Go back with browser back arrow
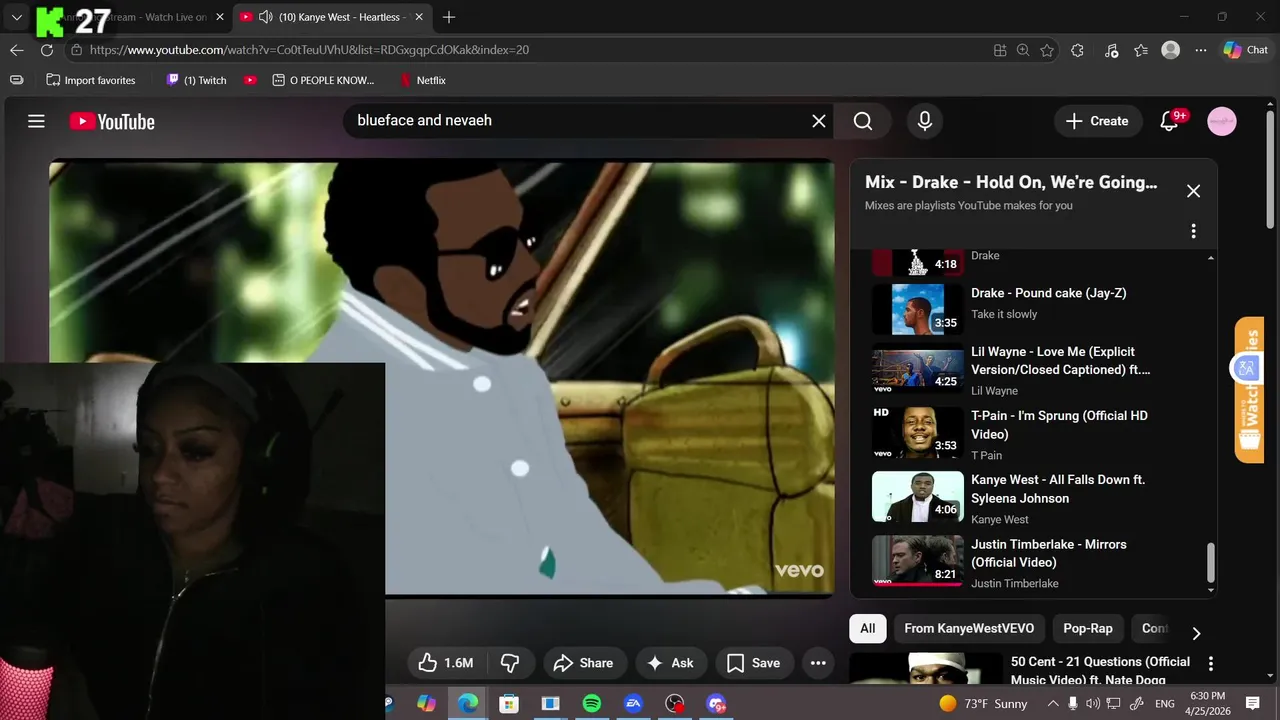Viewport: 1280px width, 720px height. click(x=17, y=50)
